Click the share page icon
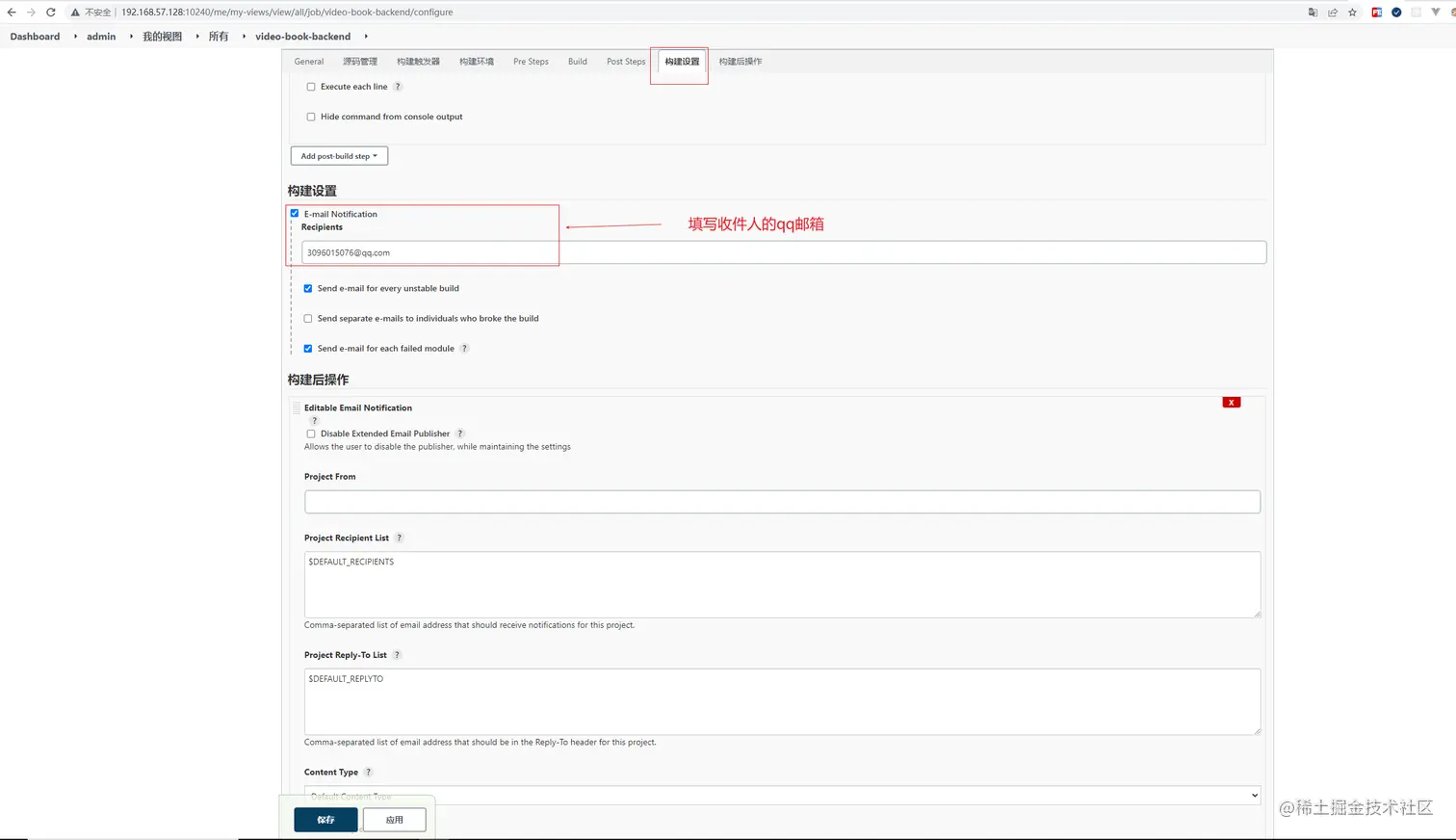1456x840 pixels. 1333,13
